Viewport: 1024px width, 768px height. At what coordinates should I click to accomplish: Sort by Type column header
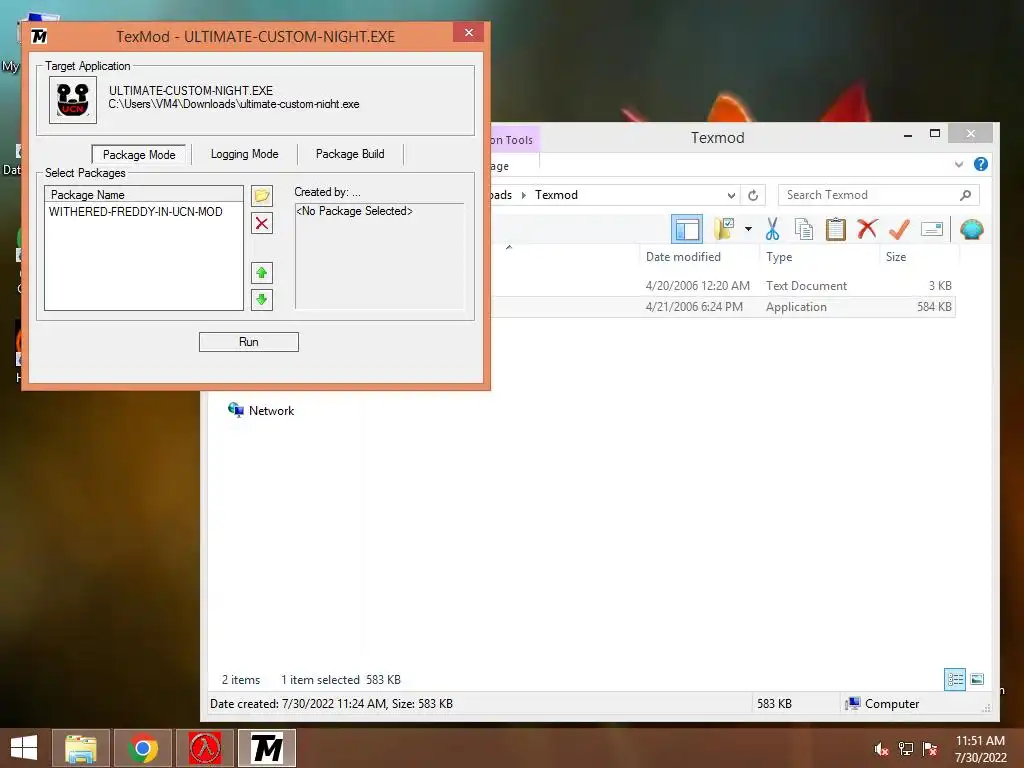click(779, 257)
